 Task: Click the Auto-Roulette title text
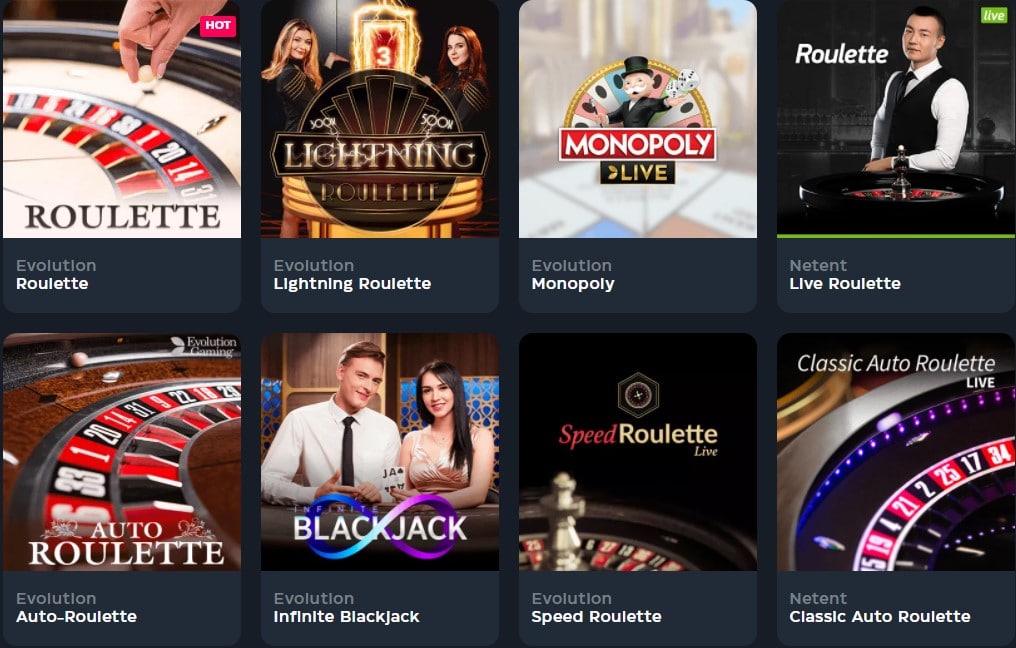point(76,616)
